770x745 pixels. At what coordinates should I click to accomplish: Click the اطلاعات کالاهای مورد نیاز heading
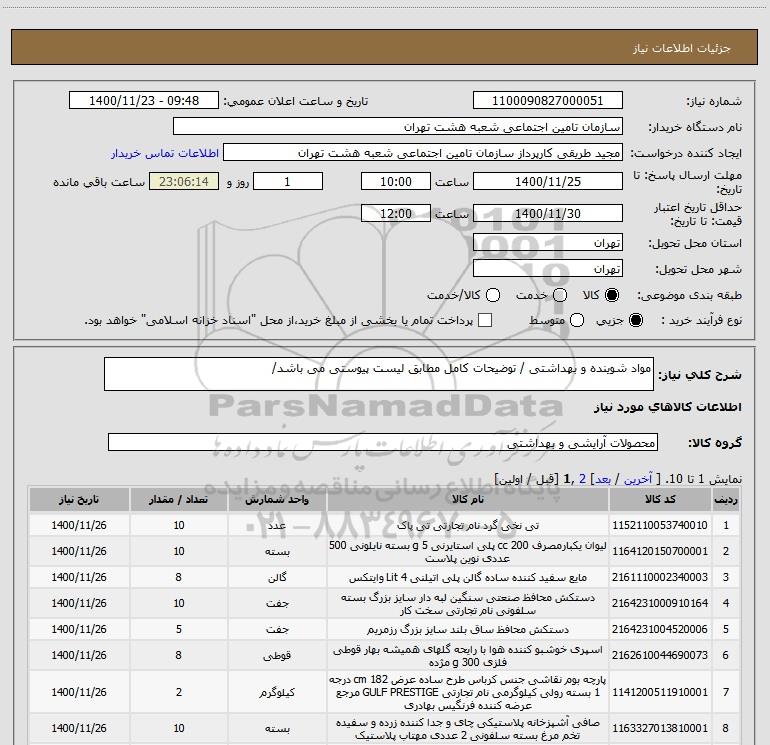click(667, 407)
